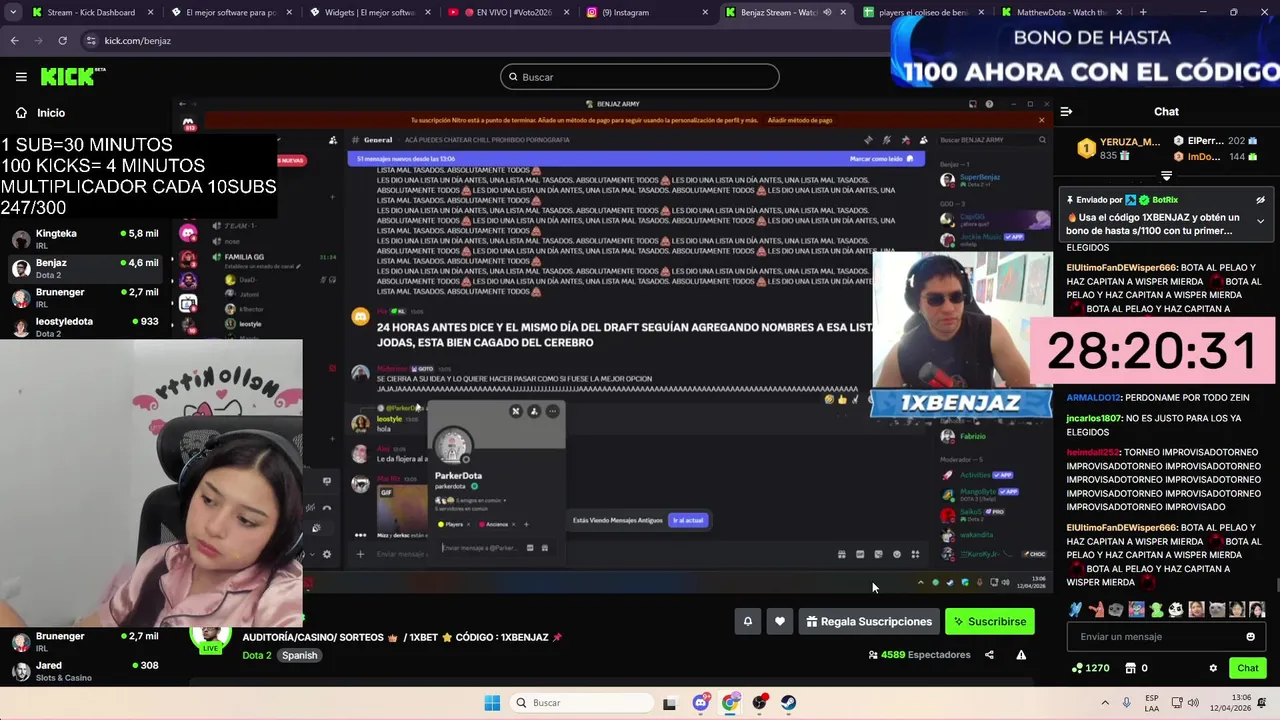Click the green Suscribirse button
The image size is (1280, 720).
(990, 622)
